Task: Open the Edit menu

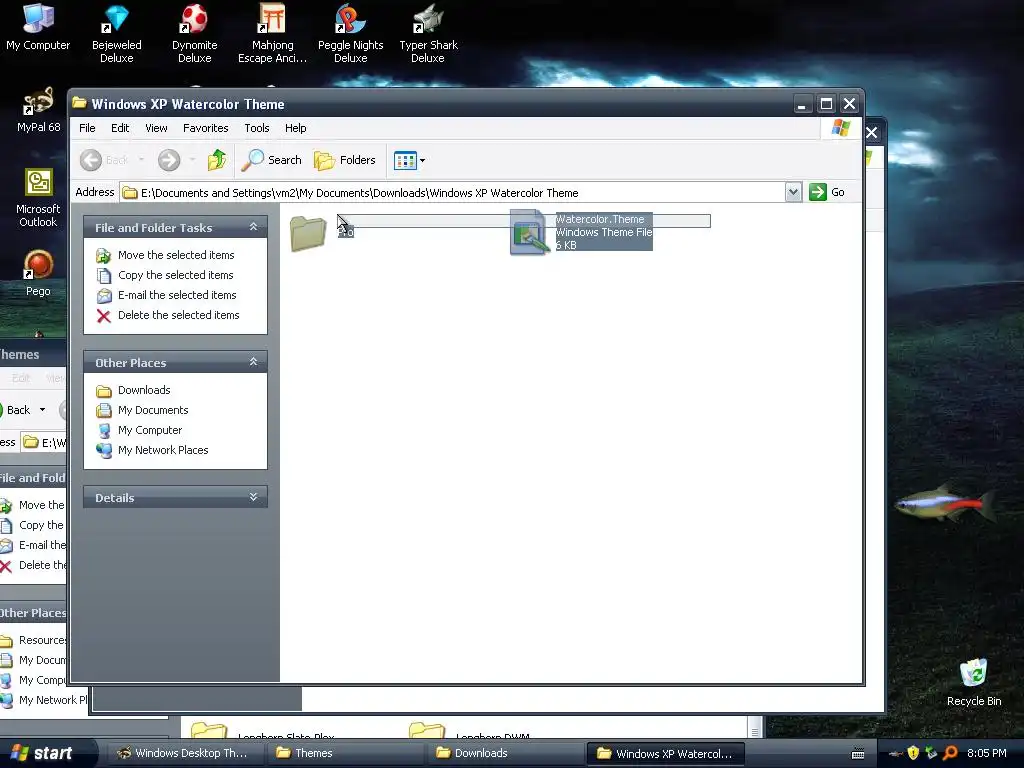Action: click(120, 128)
